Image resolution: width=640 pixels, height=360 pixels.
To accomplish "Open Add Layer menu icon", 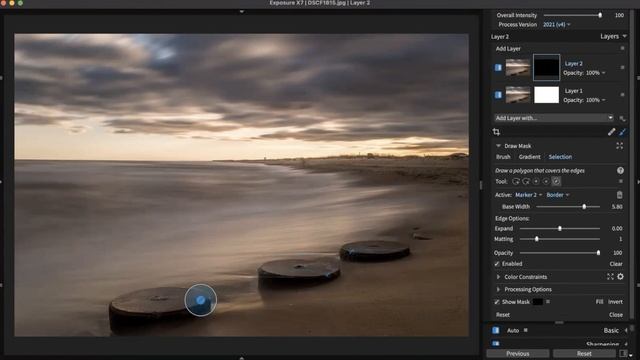I will [622, 48].
